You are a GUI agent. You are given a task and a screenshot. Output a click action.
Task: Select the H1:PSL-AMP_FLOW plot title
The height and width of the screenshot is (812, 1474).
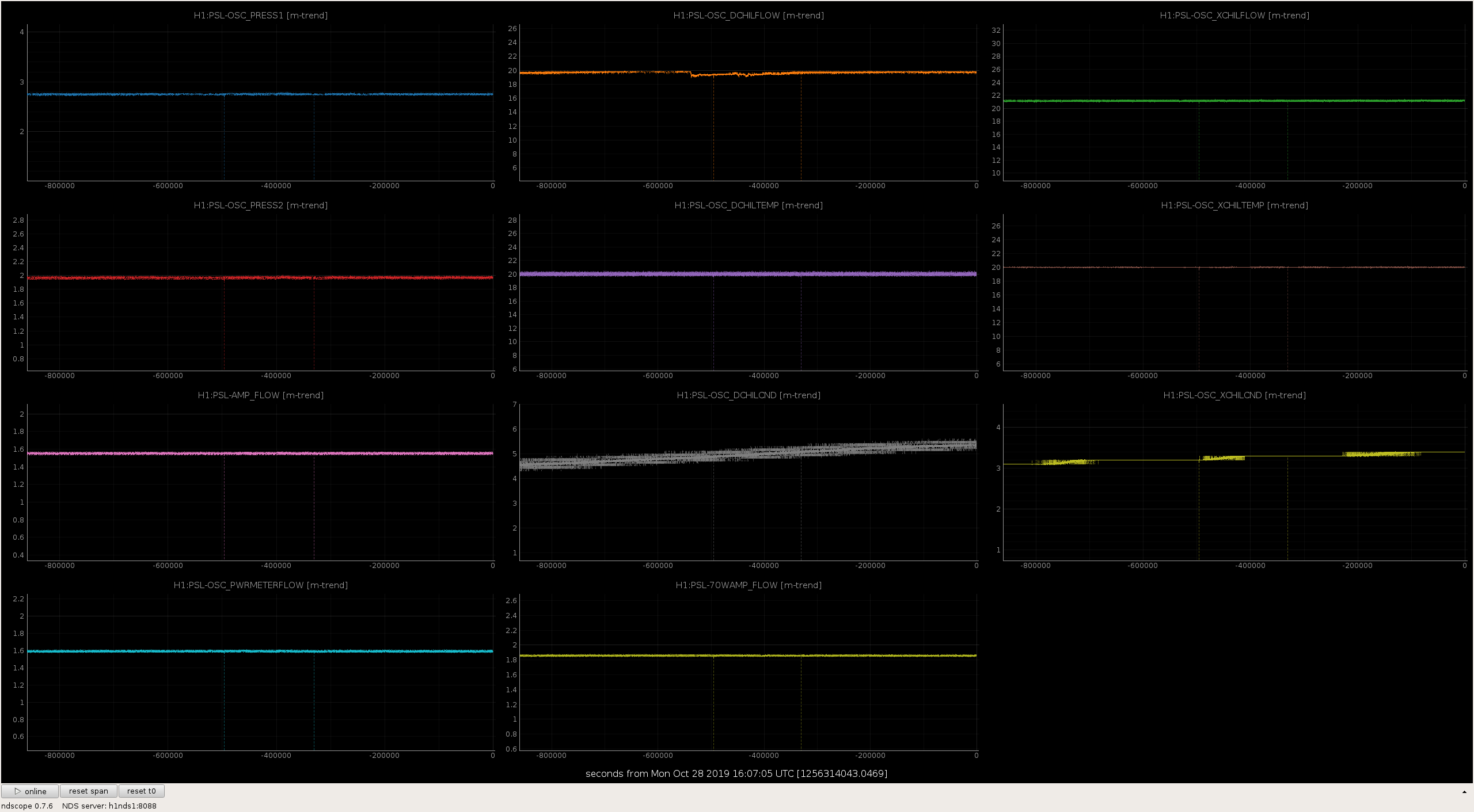tap(261, 395)
